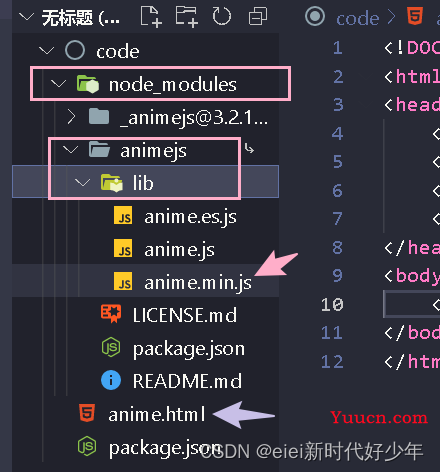The image size is (440, 472).
Task: Click line number 7 in editor gutter
Action: point(338,219)
